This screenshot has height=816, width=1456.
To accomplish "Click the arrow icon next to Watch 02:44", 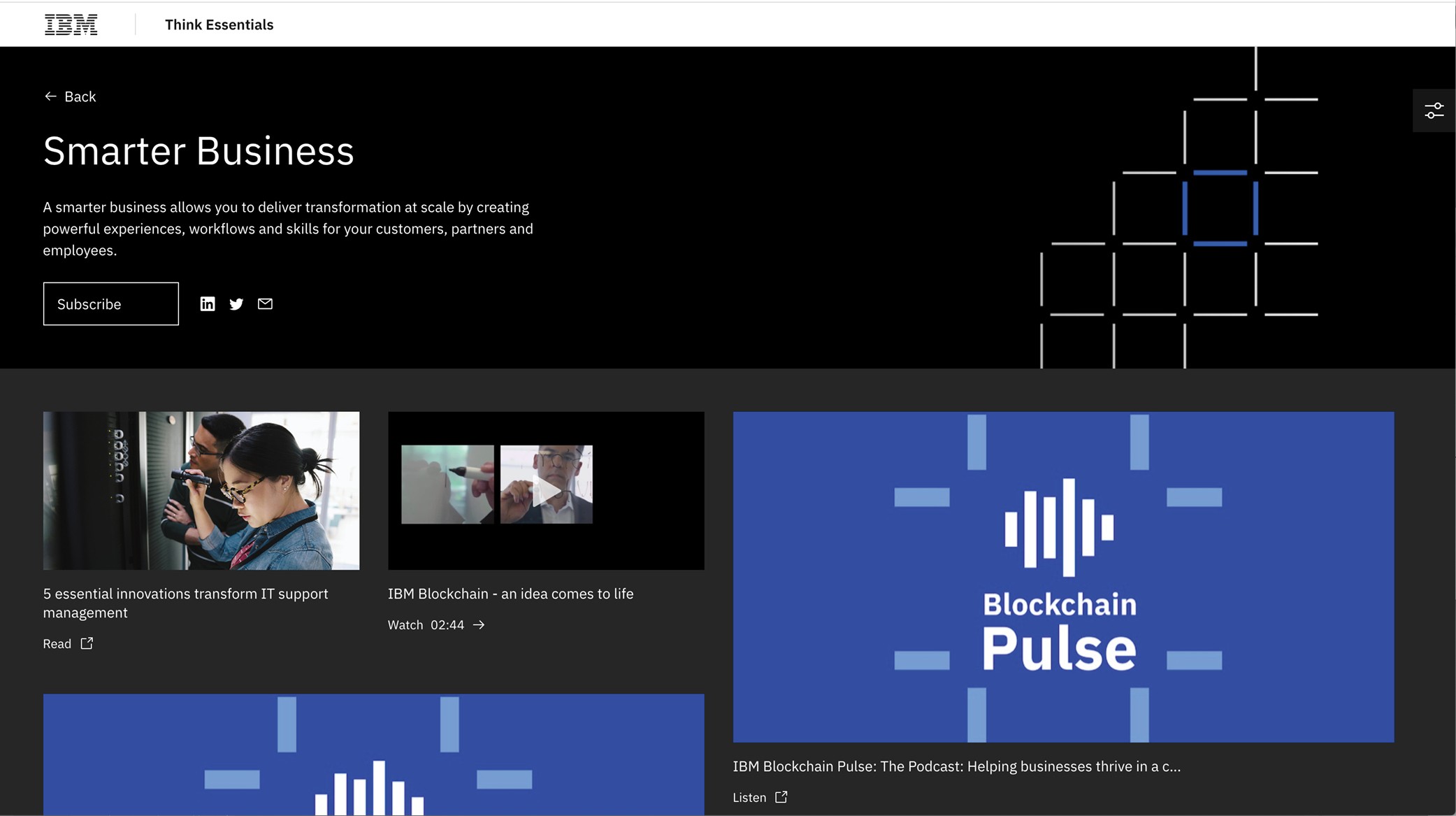I will (479, 624).
